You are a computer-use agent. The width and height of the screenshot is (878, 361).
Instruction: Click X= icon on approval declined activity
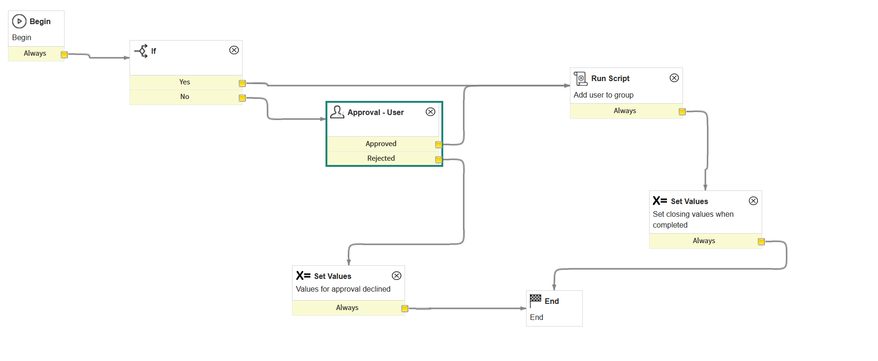pos(303,275)
